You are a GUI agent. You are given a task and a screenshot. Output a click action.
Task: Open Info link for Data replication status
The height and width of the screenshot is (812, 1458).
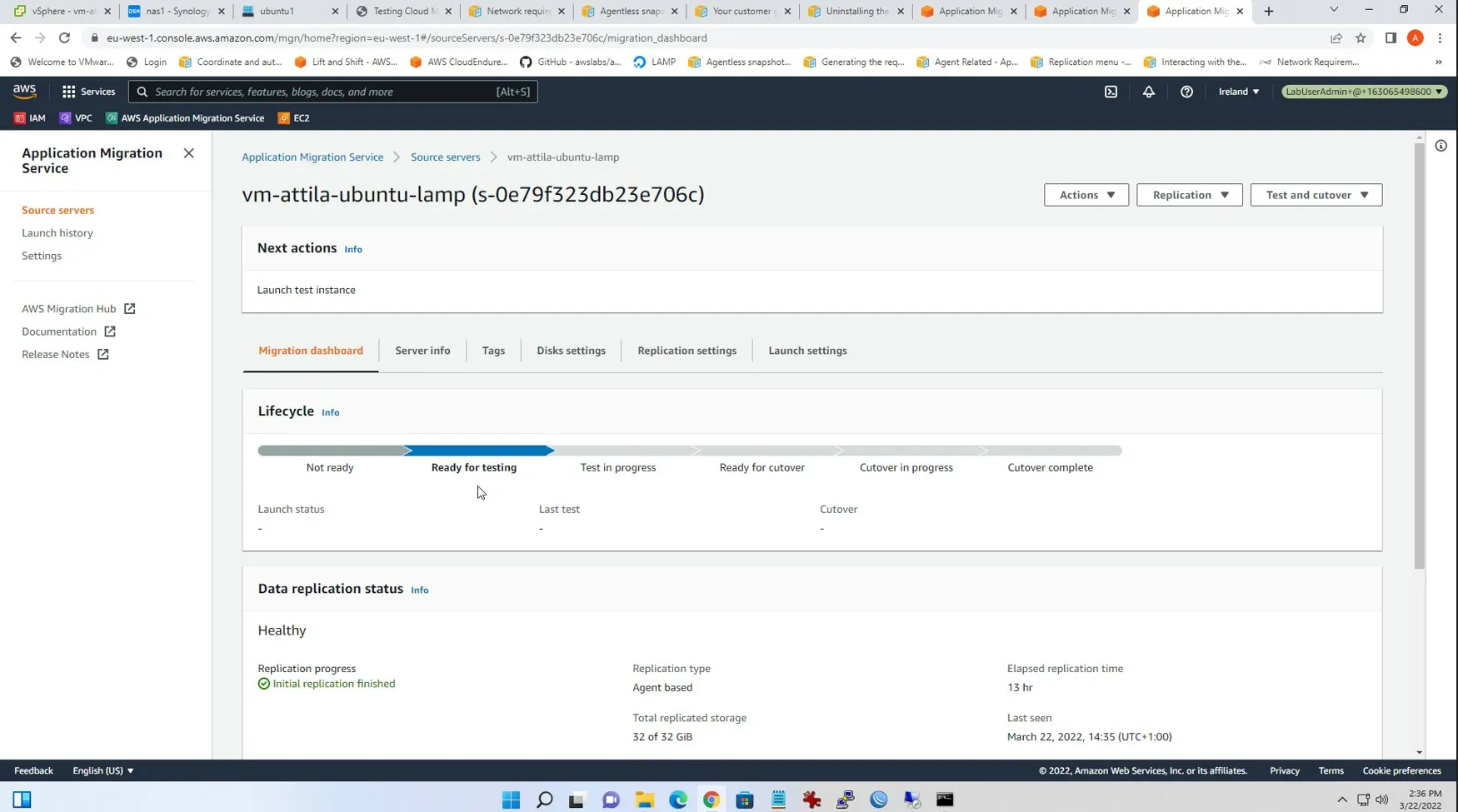[420, 590]
